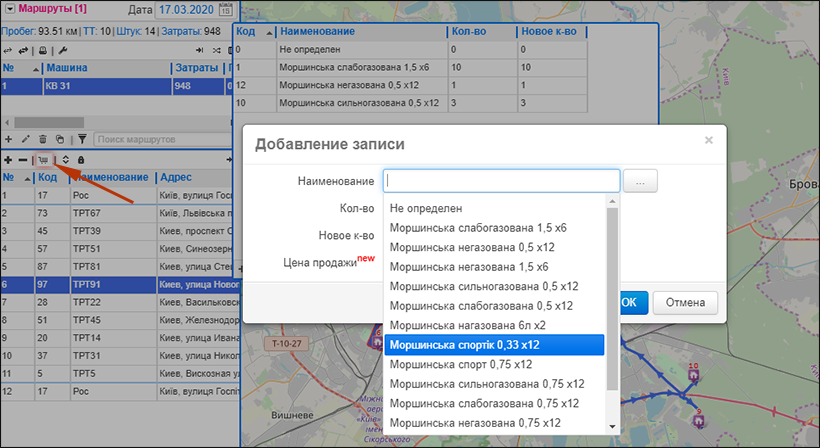Choose Моршинська слабогазована 0,75 х12 option
This screenshot has width=820, height=448.
click(494, 404)
